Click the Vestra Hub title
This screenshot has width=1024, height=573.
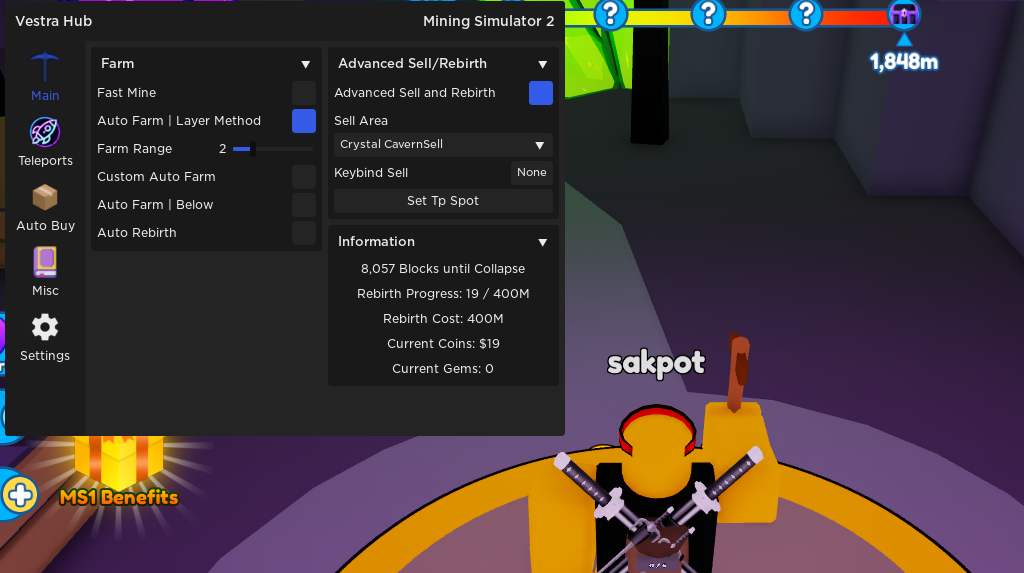click(x=54, y=22)
